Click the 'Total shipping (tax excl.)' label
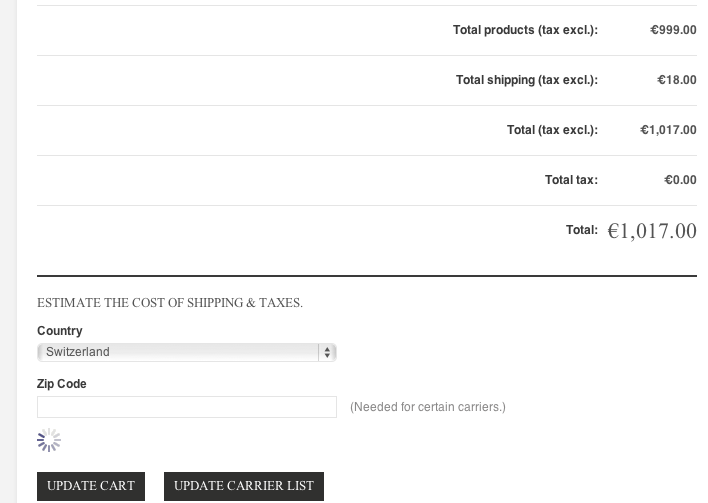Image resolution: width=708 pixels, height=503 pixels. click(526, 80)
